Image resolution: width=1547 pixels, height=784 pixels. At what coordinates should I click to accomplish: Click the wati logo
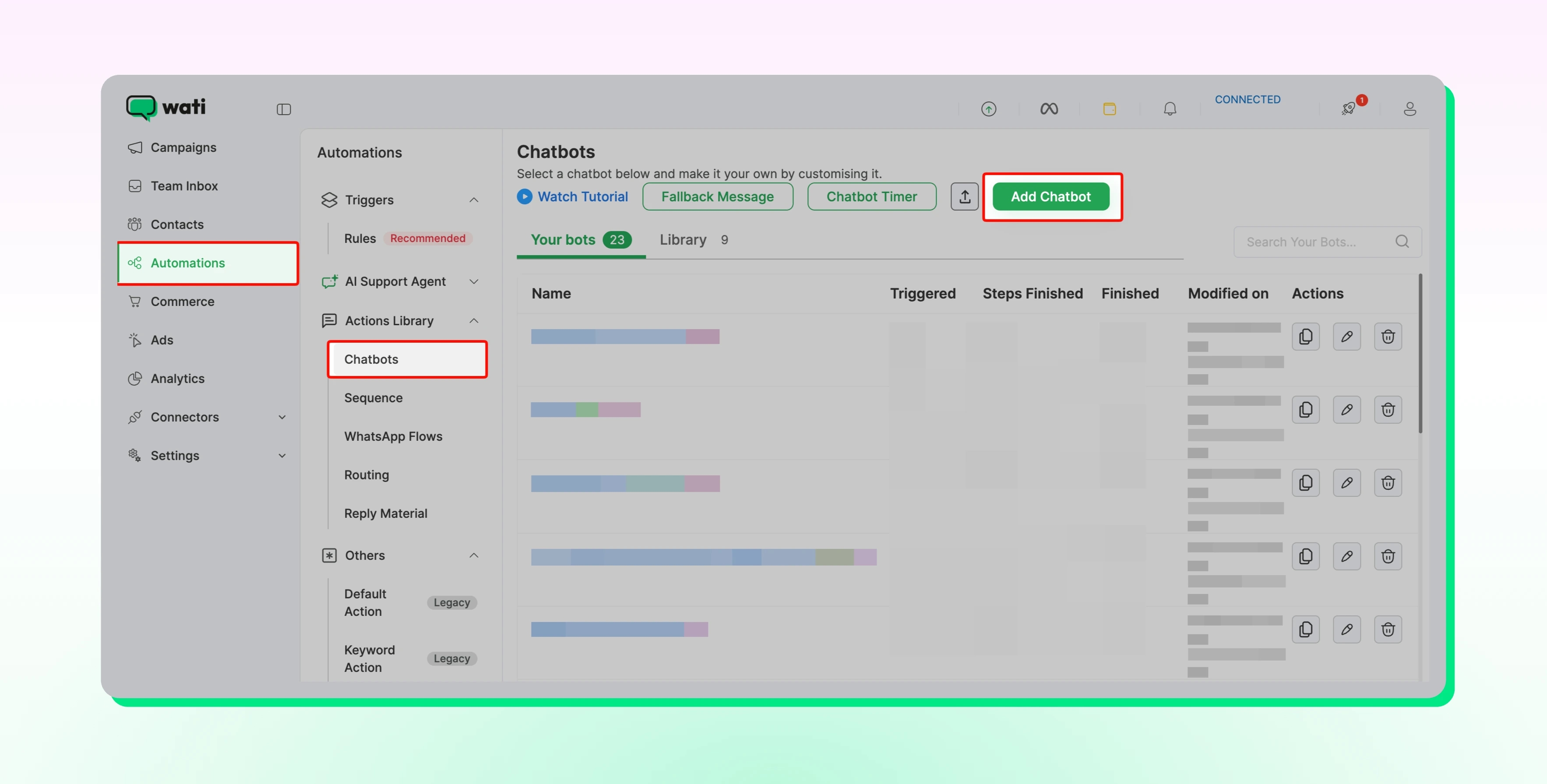[166, 107]
